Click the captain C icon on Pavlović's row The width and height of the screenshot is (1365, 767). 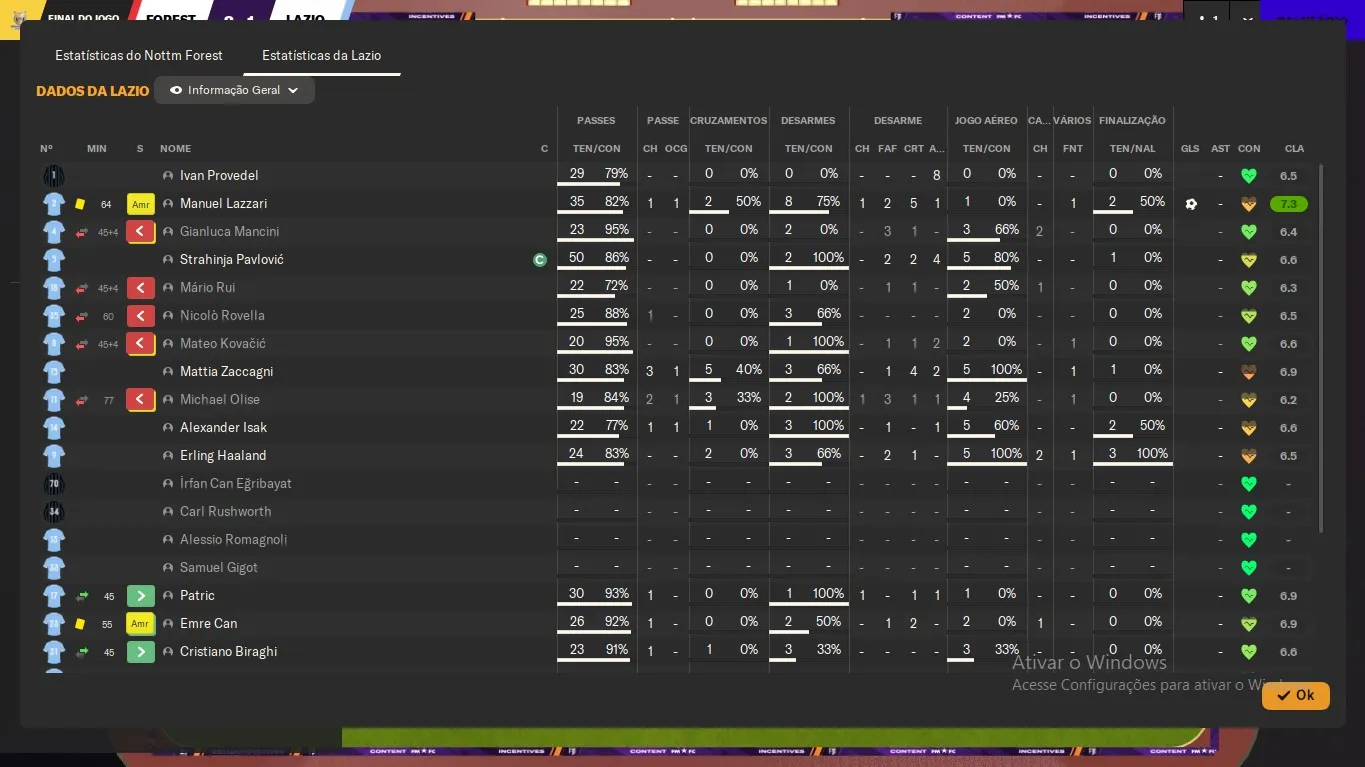540,260
